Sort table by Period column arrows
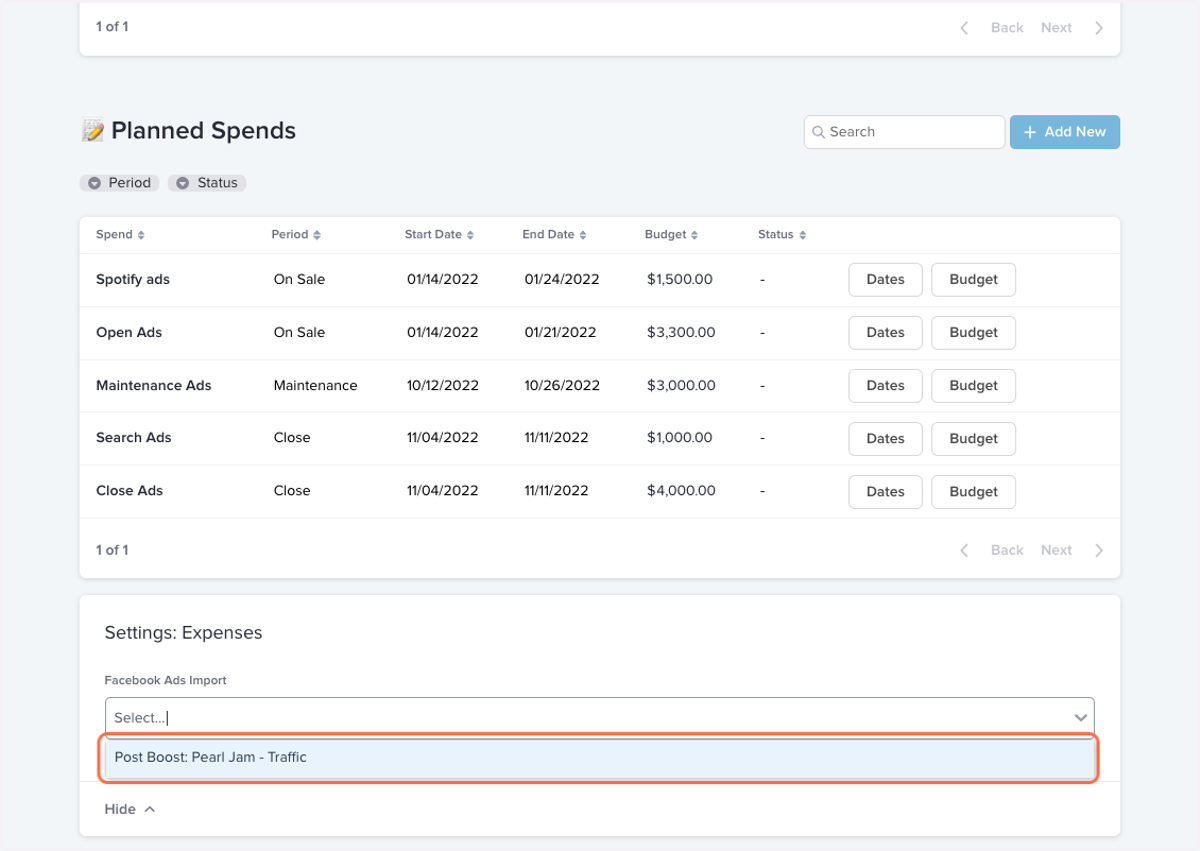 [317, 235]
